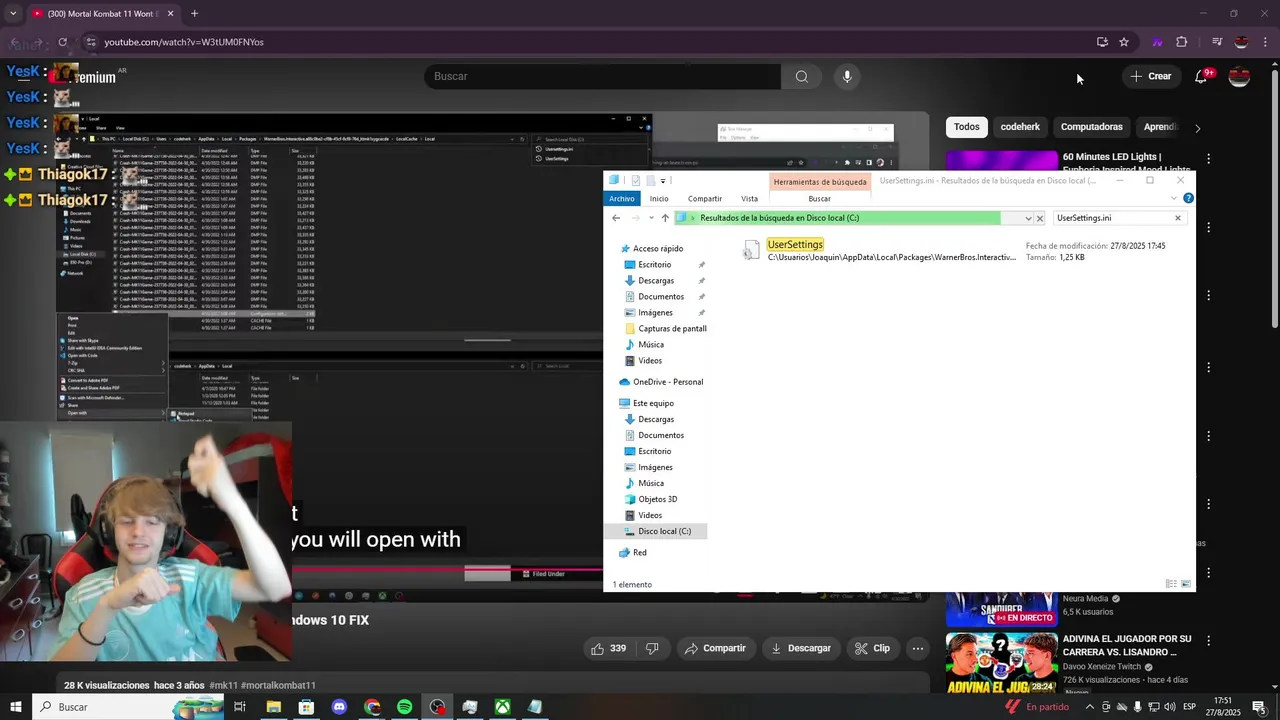Open the Archivo menu in File Explorer
This screenshot has width=1280, height=720.
[x=622, y=199]
